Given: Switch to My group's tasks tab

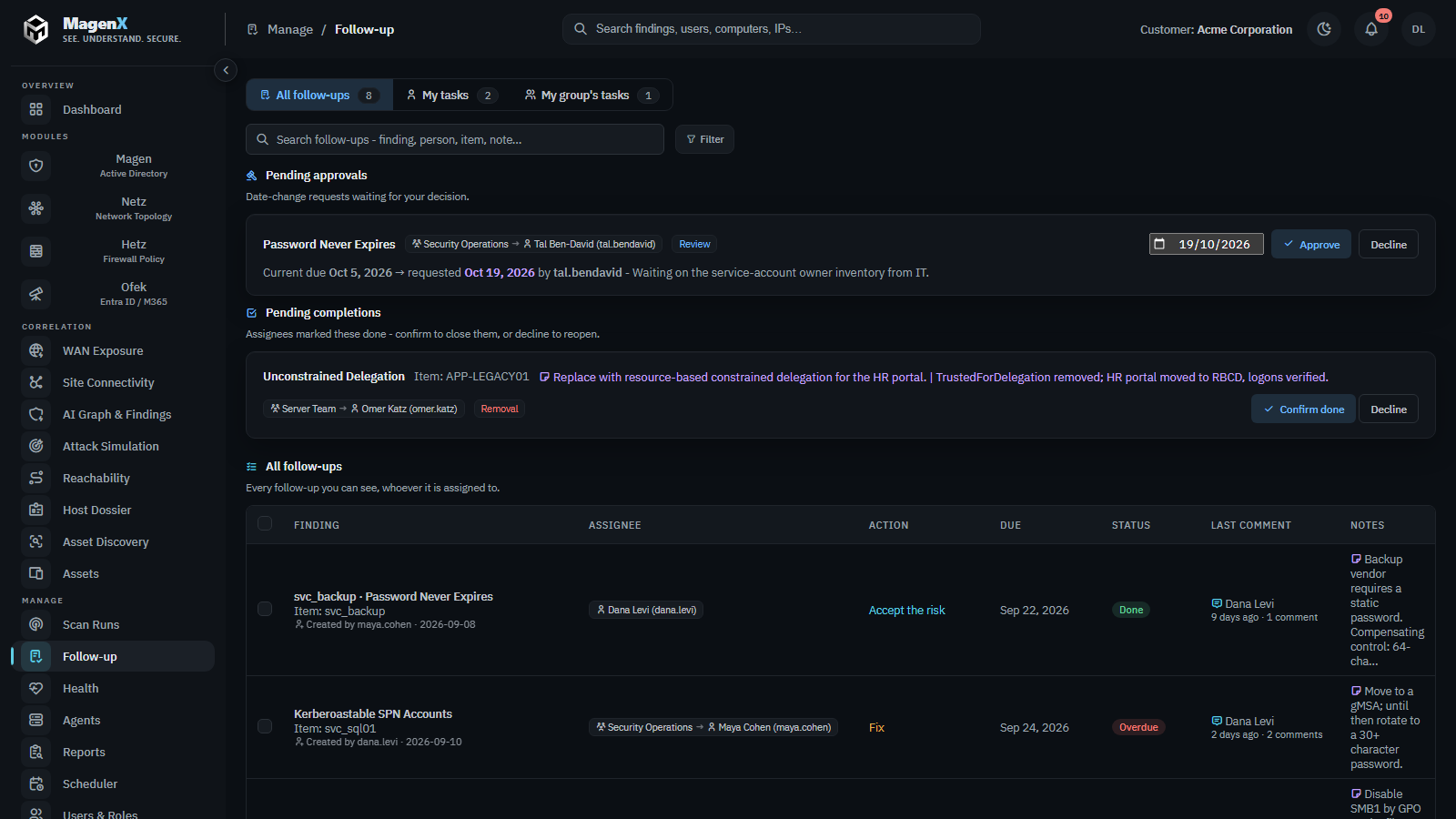Looking at the screenshot, I should click(x=591, y=95).
